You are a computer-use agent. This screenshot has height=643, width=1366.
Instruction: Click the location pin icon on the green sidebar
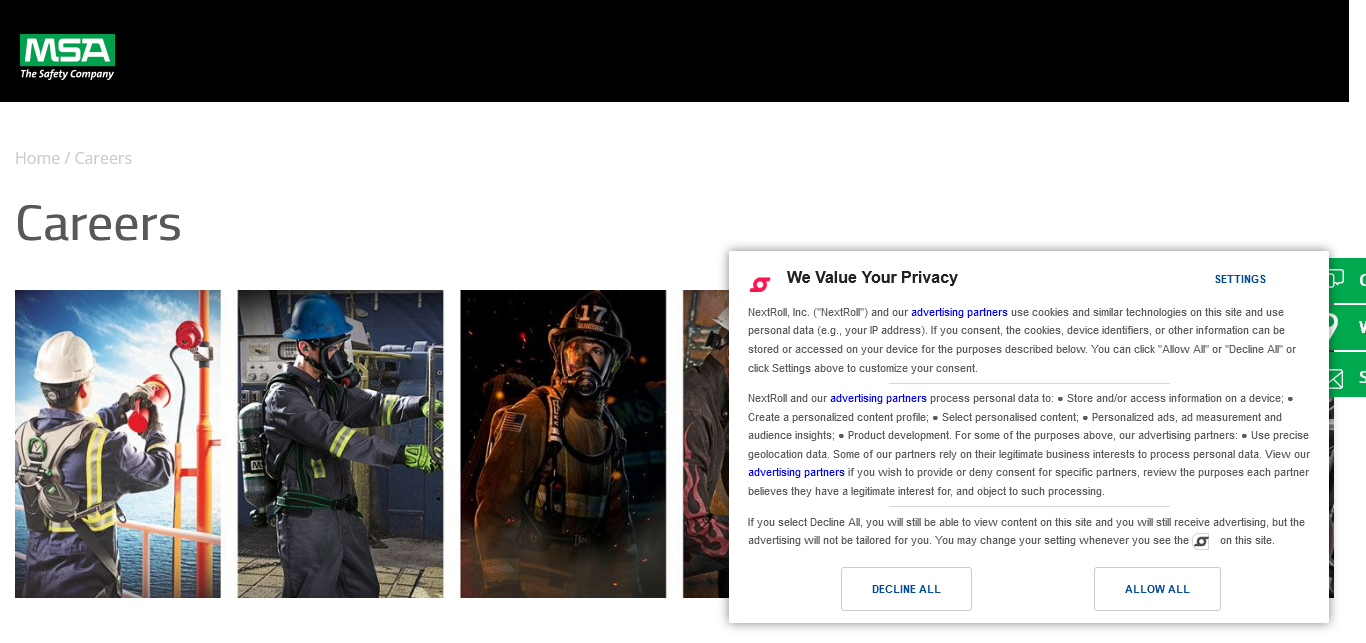(1332, 327)
